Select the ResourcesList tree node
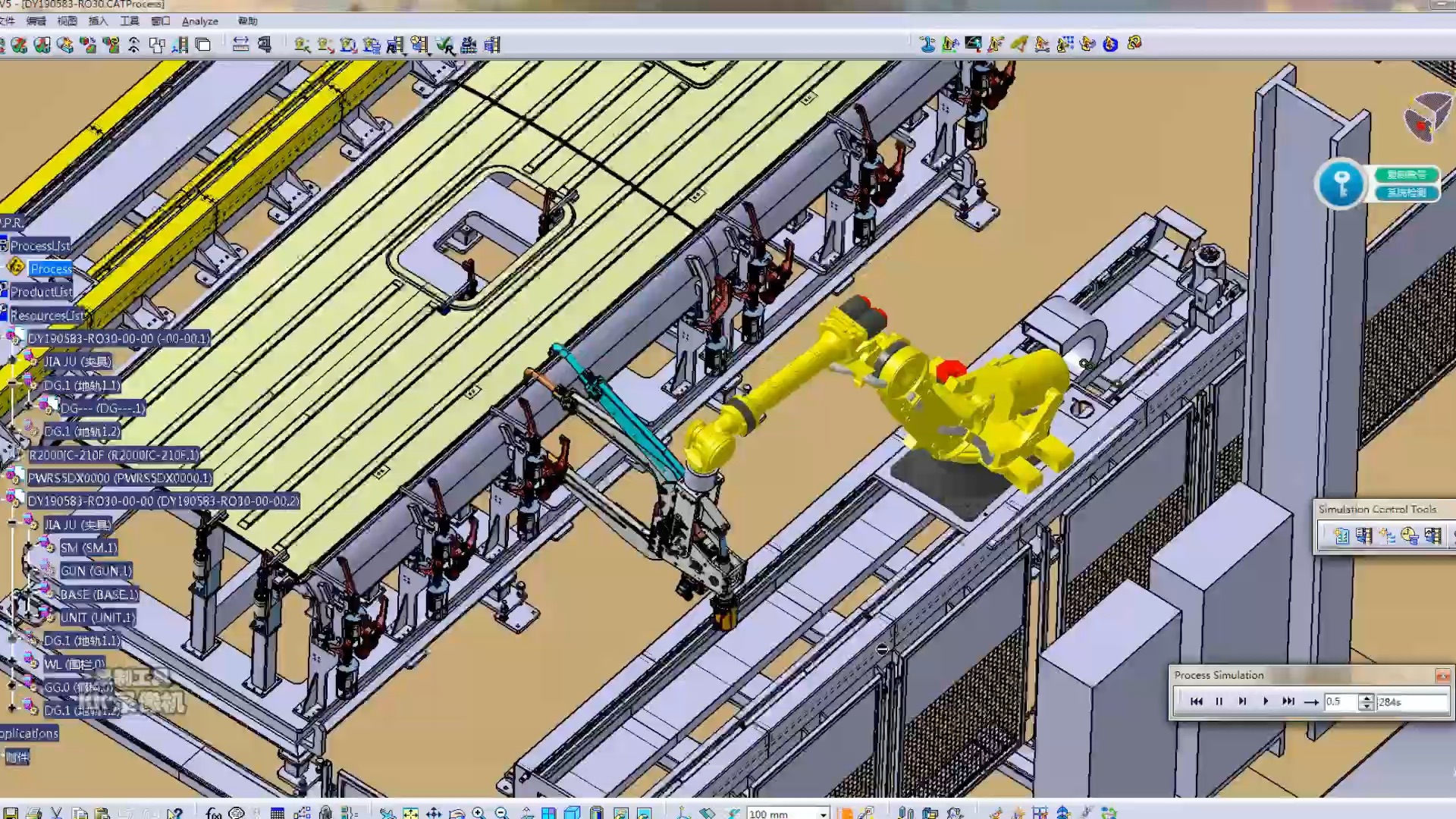Image resolution: width=1456 pixels, height=819 pixels. pos(47,315)
